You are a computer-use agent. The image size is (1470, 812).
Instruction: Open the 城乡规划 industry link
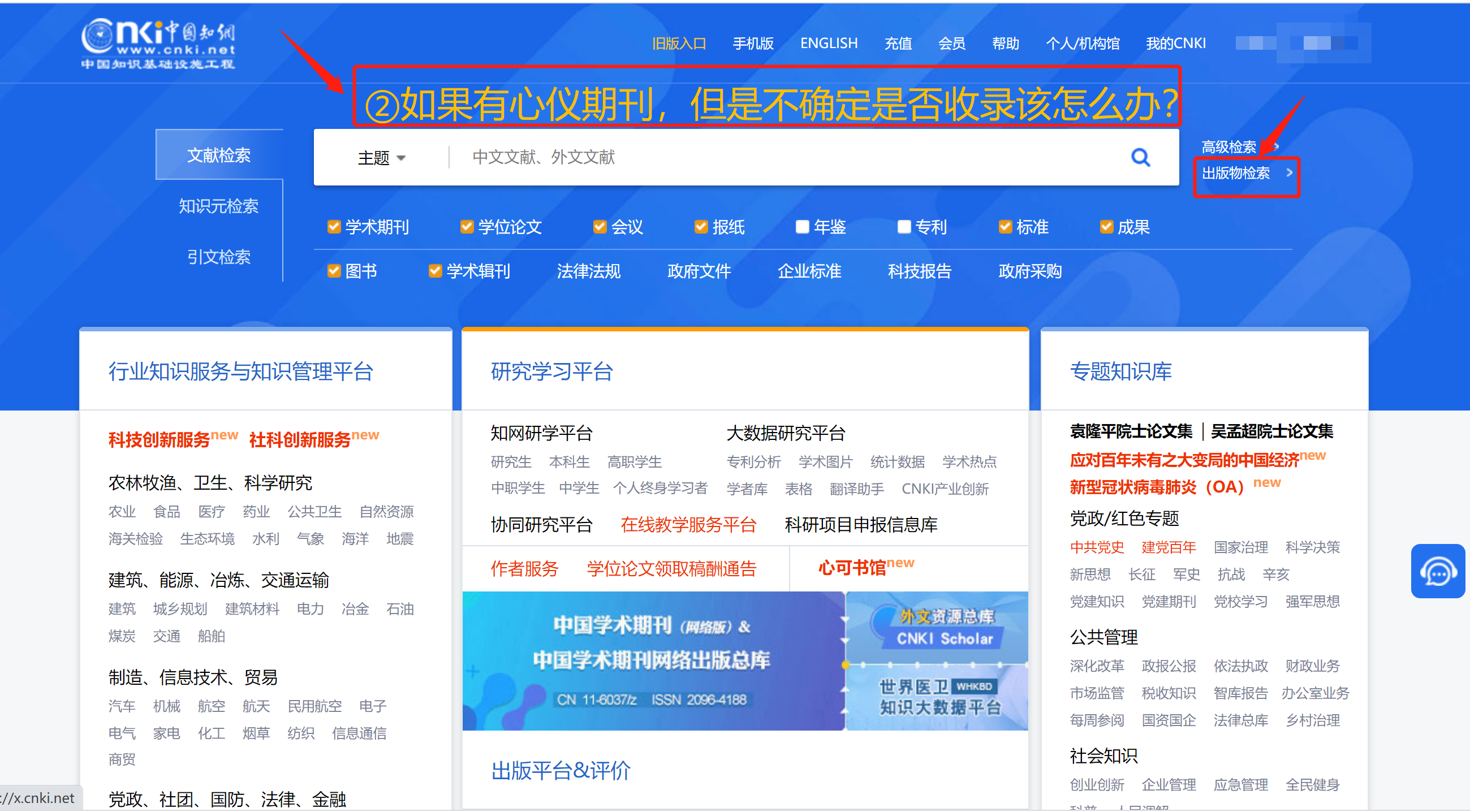180,609
